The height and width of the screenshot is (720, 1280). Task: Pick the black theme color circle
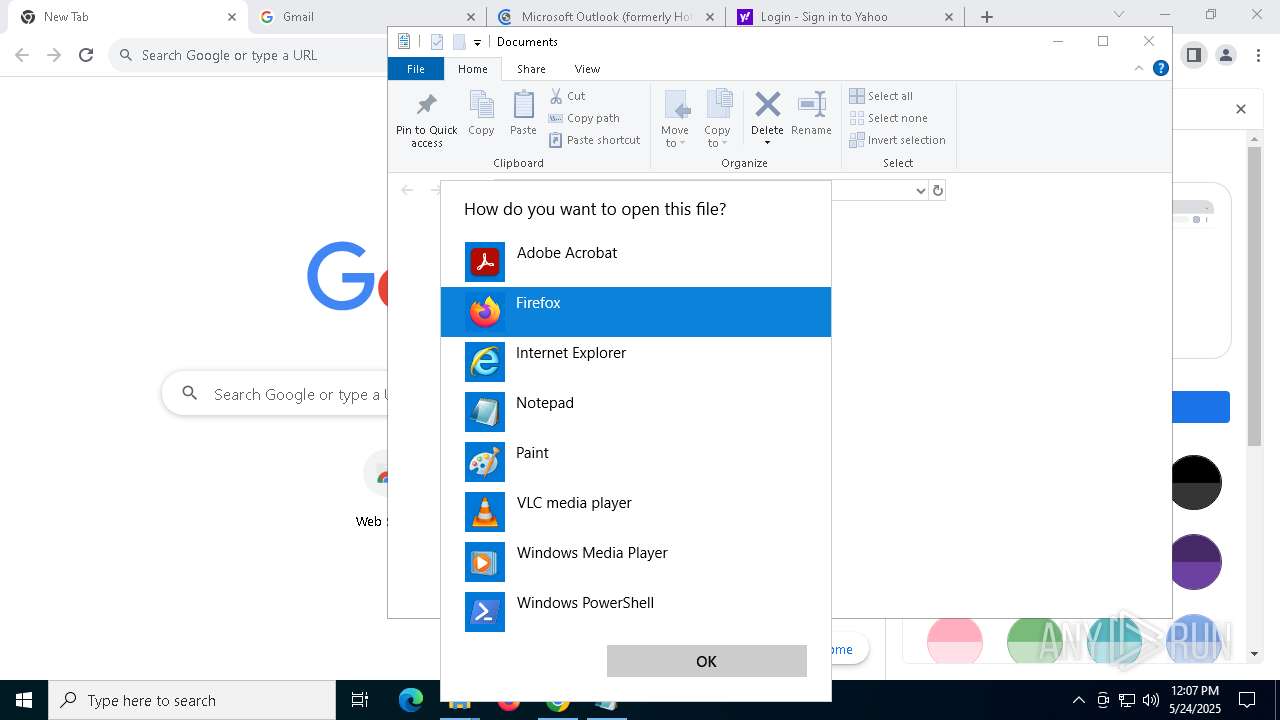1196,481
